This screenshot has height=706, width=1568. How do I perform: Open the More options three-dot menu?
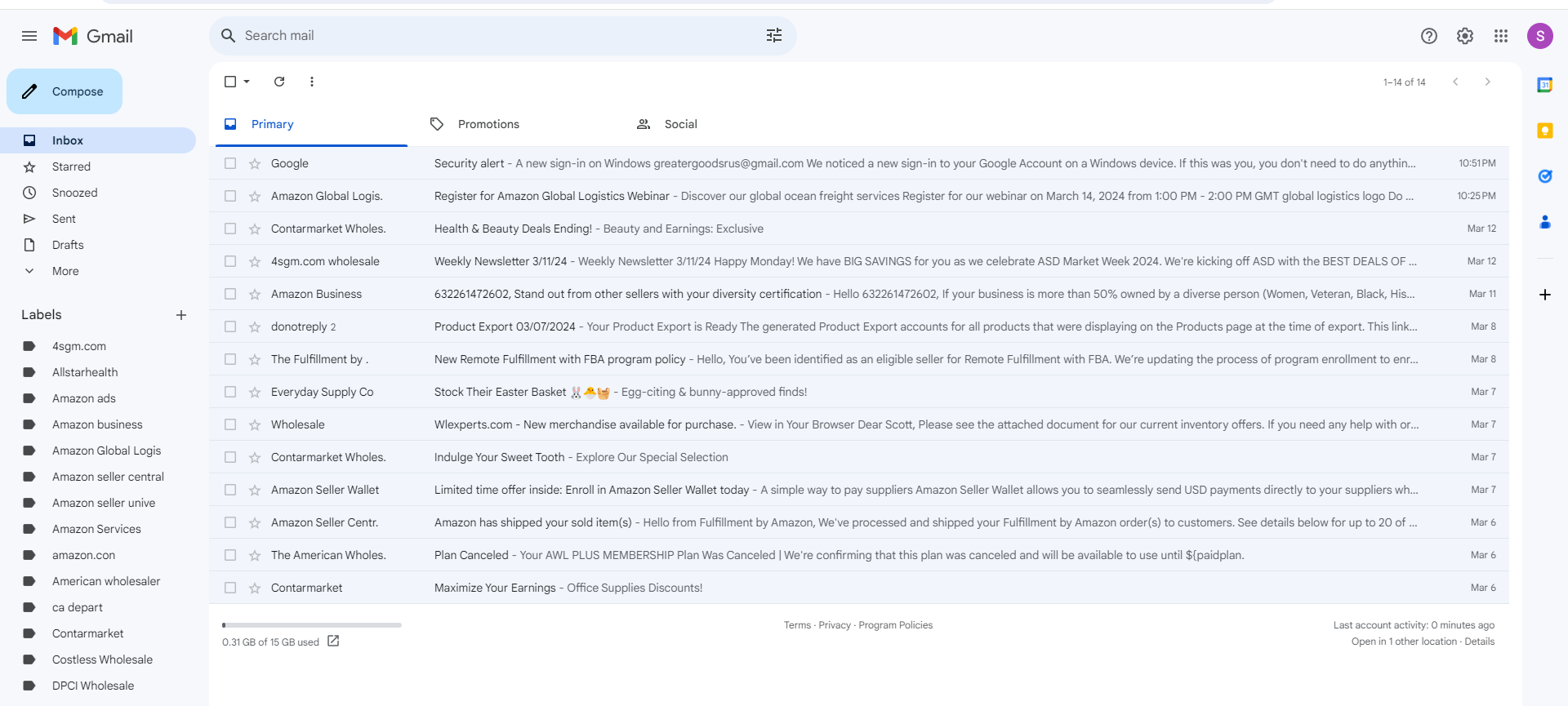tap(312, 82)
